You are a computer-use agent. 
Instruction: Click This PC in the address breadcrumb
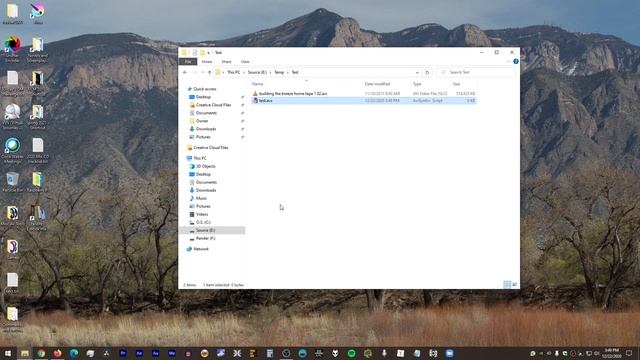[233, 72]
